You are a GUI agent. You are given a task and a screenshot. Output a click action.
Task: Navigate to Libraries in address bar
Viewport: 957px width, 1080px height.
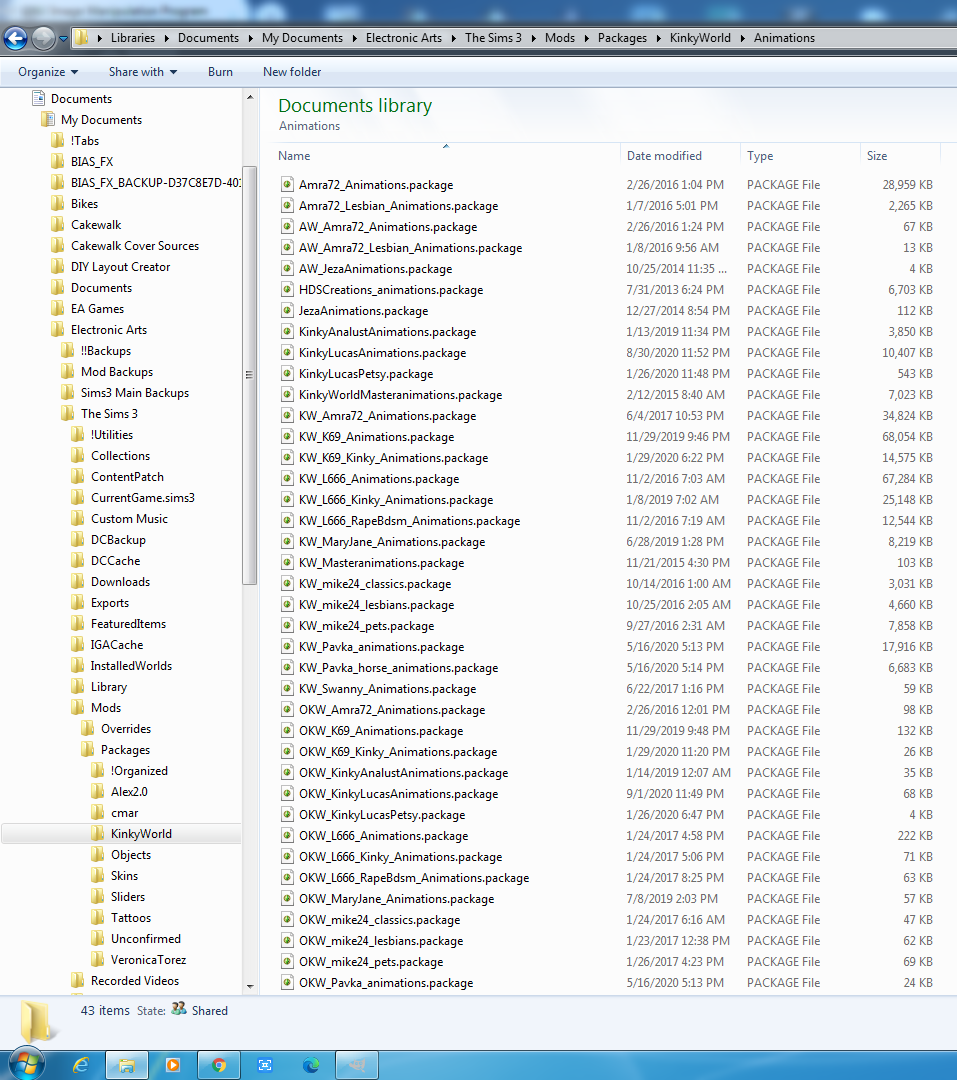[x=133, y=38]
